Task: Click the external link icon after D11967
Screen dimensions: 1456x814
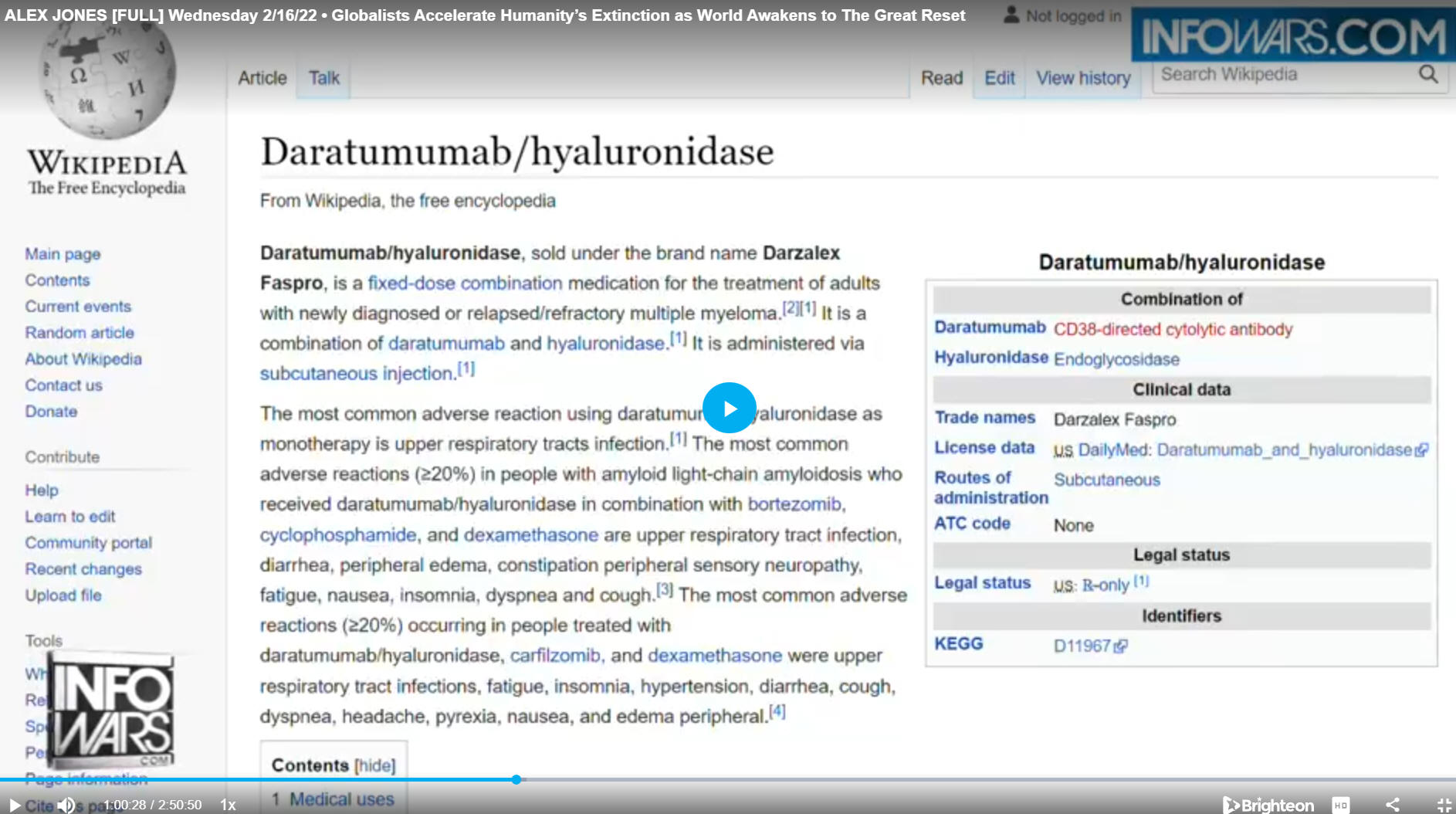Action: [1121, 647]
